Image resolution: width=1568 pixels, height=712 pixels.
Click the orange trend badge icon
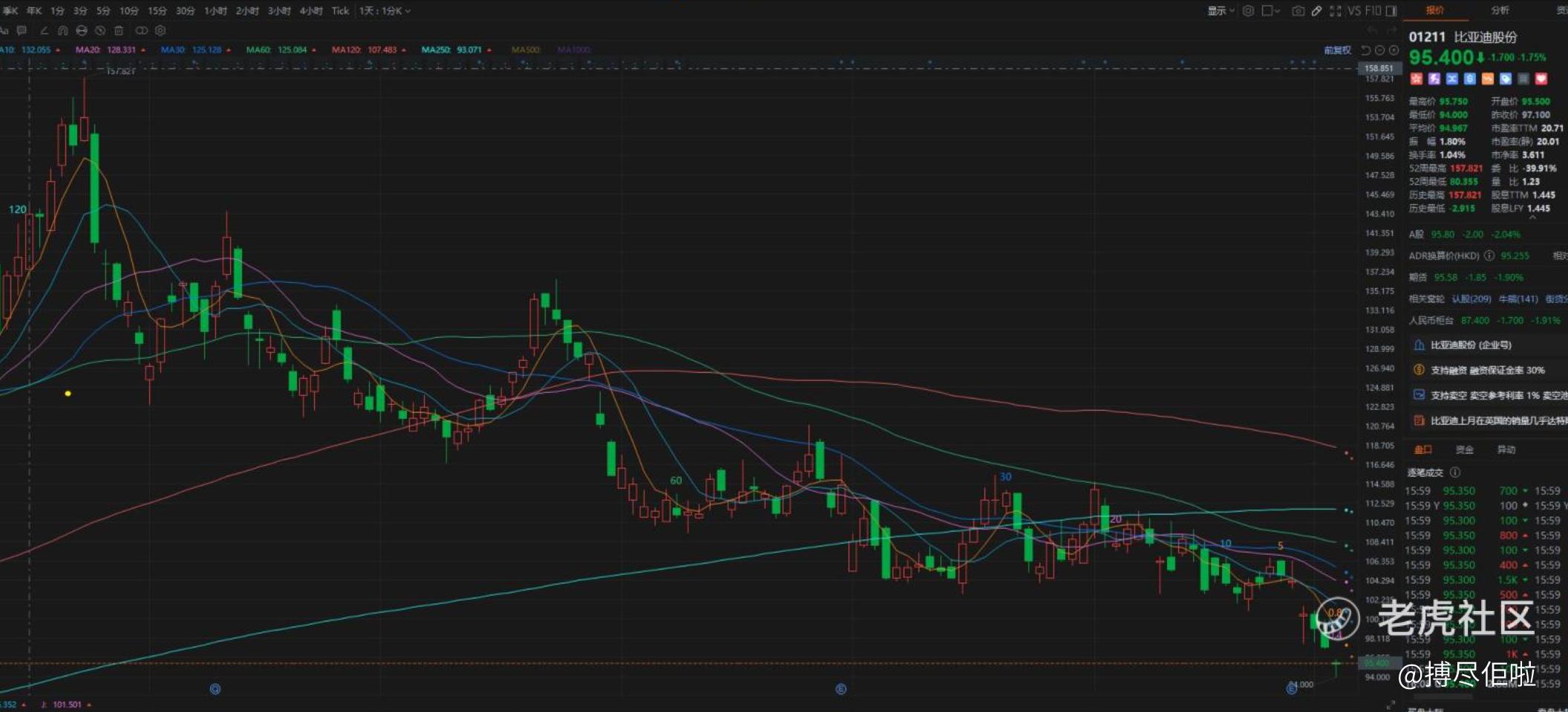[x=1488, y=79]
